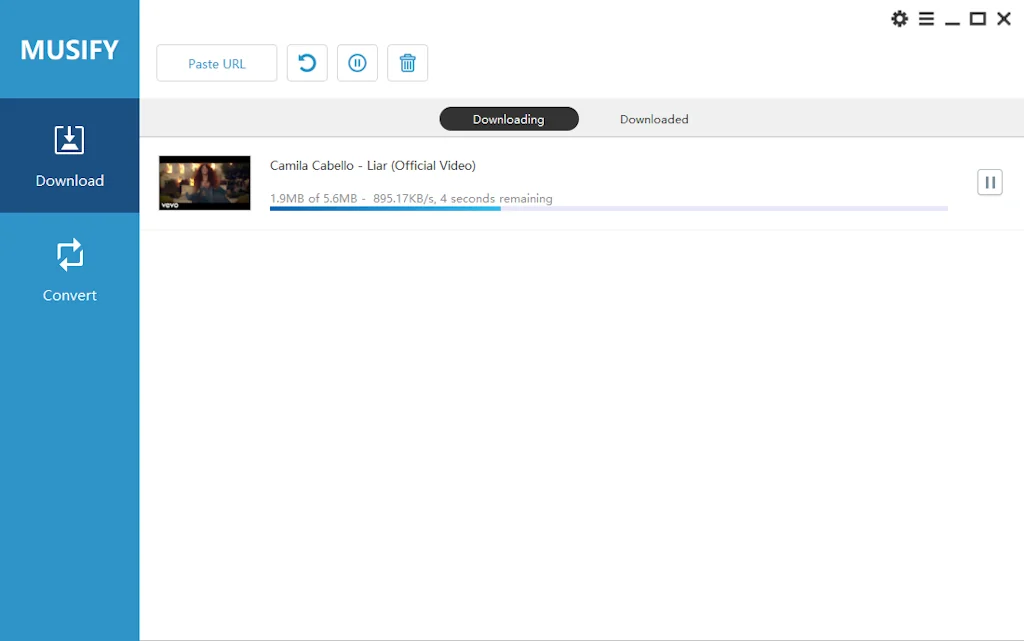The height and width of the screenshot is (641, 1024).
Task: Minimize the Musify window
Action: tap(952, 19)
